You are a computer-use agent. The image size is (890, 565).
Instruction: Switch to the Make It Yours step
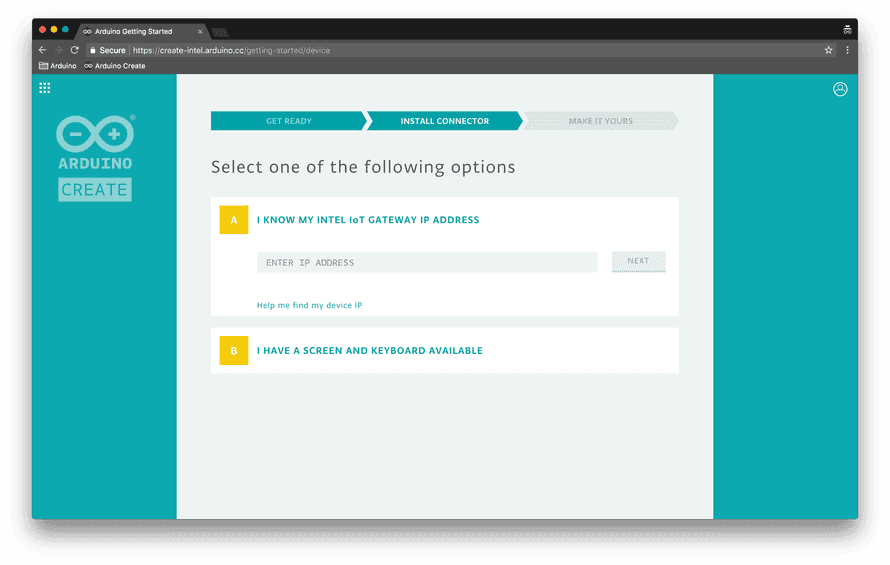point(600,121)
